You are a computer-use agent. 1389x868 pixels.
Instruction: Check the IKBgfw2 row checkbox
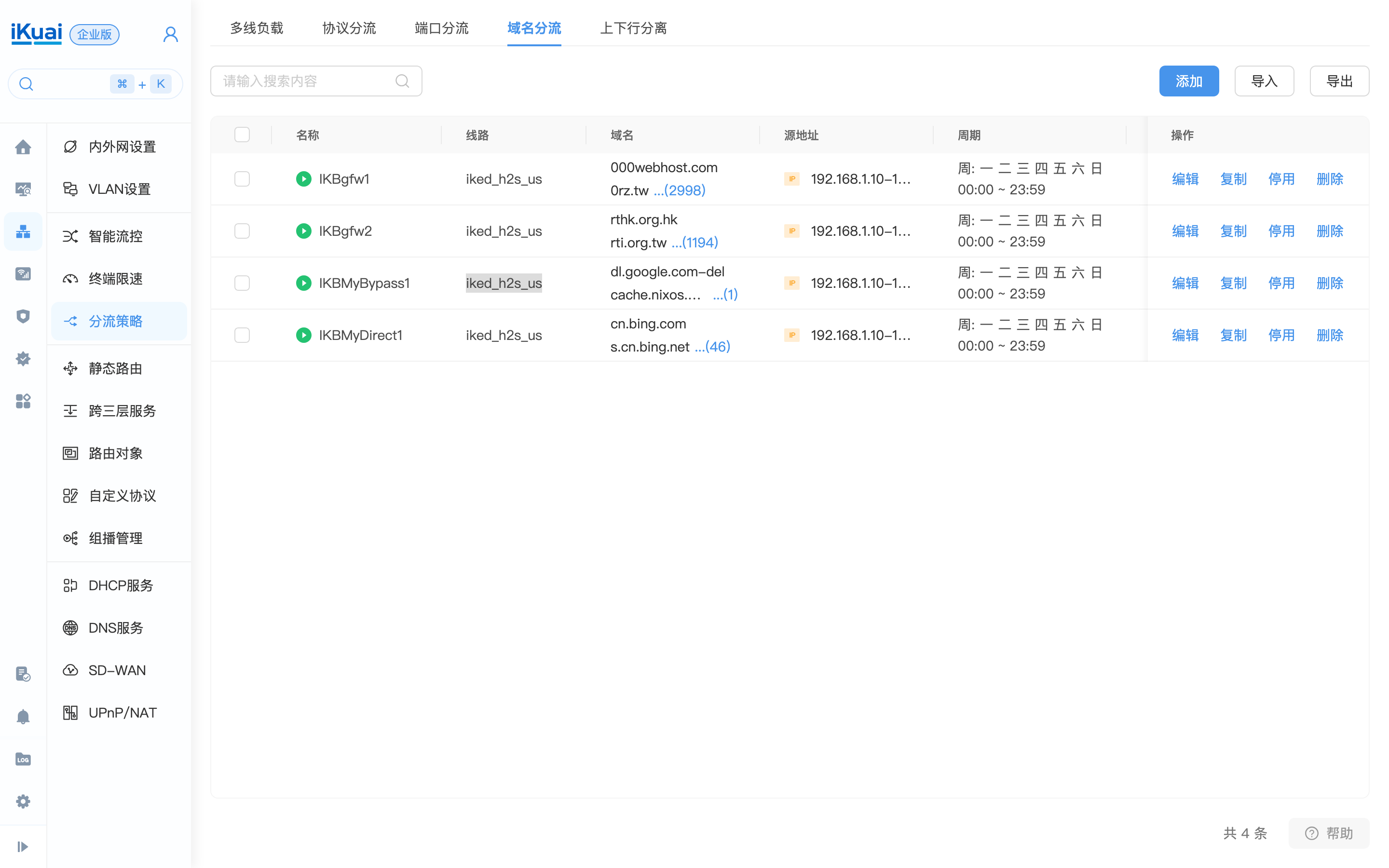click(x=242, y=231)
